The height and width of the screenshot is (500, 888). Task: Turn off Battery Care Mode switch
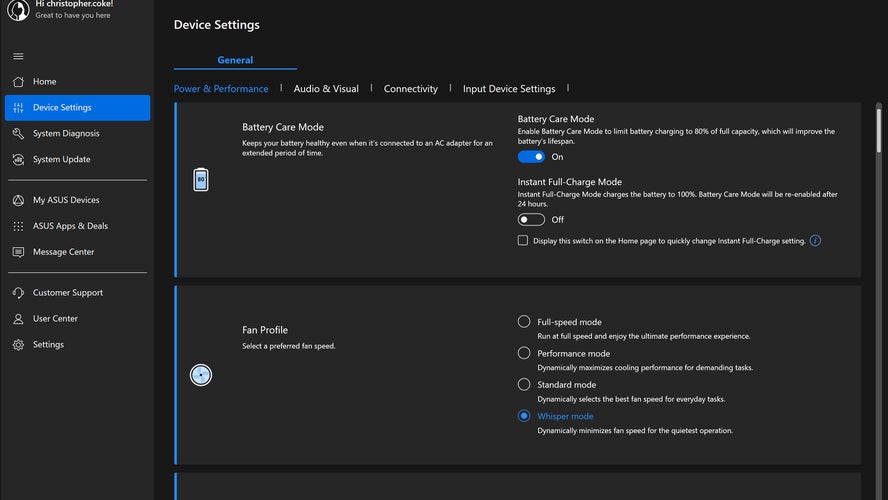coord(531,157)
